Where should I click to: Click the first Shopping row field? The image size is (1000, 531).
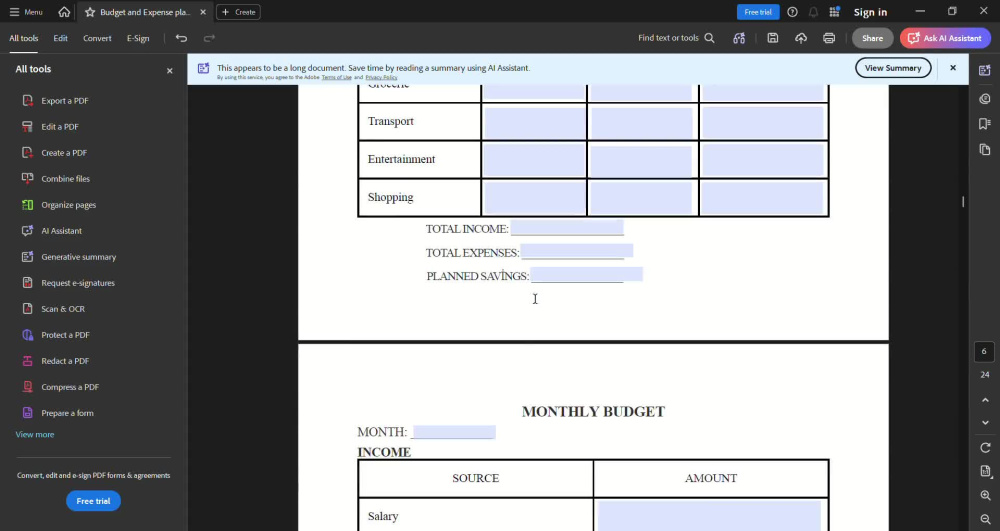click(x=534, y=198)
